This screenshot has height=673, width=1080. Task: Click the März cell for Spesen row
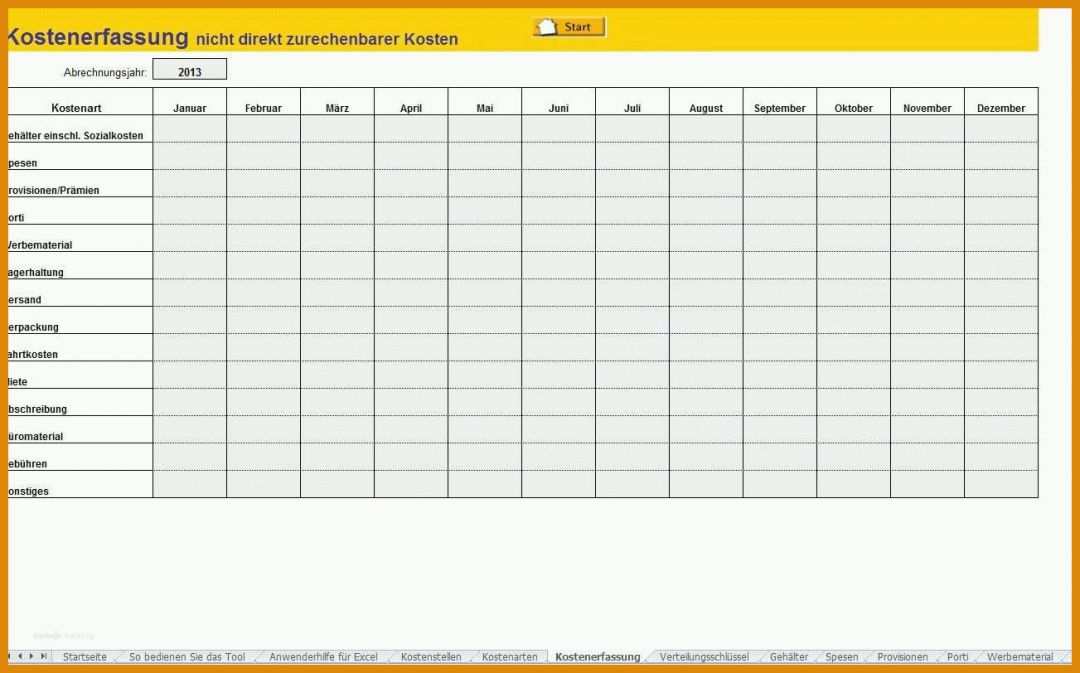[x=338, y=156]
